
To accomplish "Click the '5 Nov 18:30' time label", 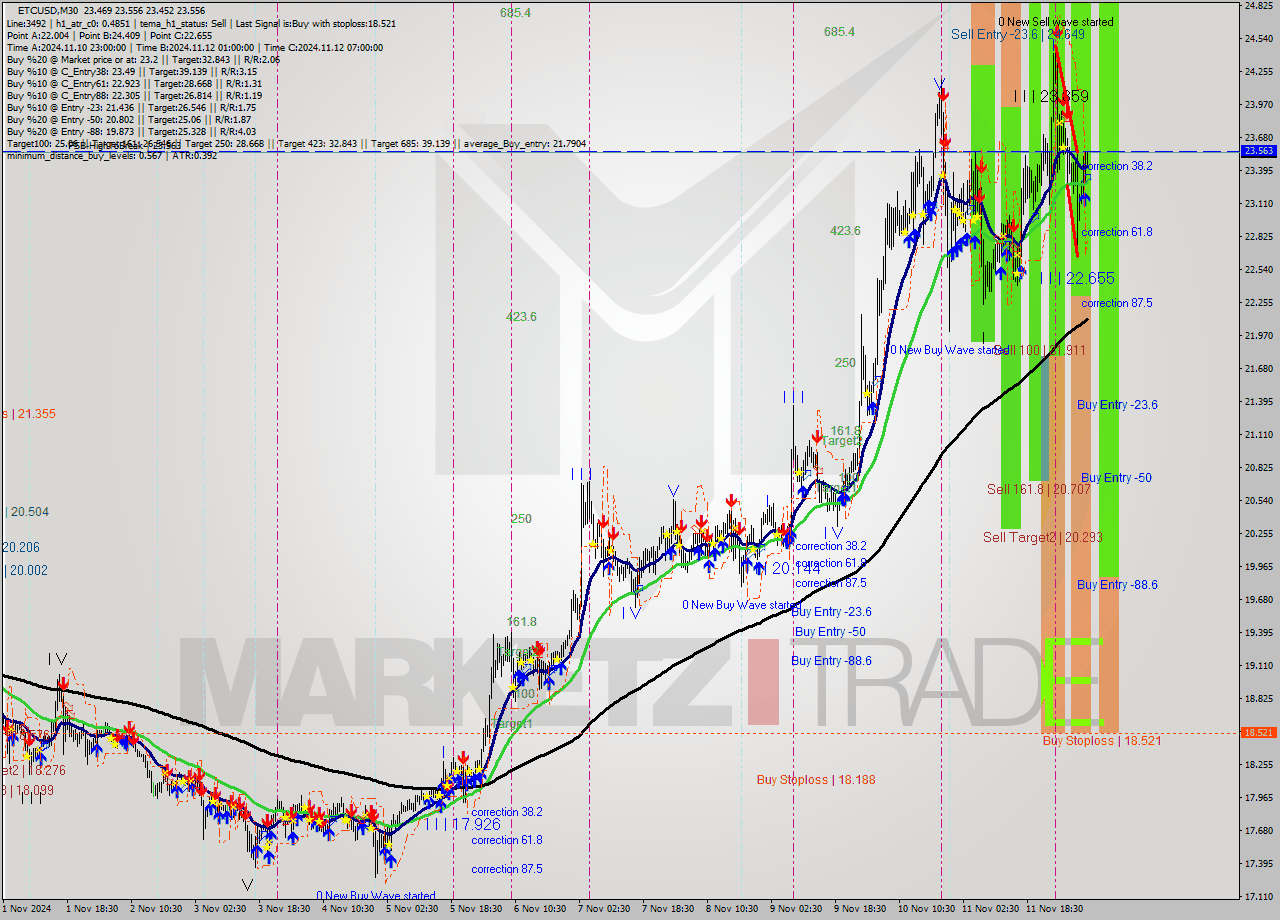I will [x=476, y=909].
